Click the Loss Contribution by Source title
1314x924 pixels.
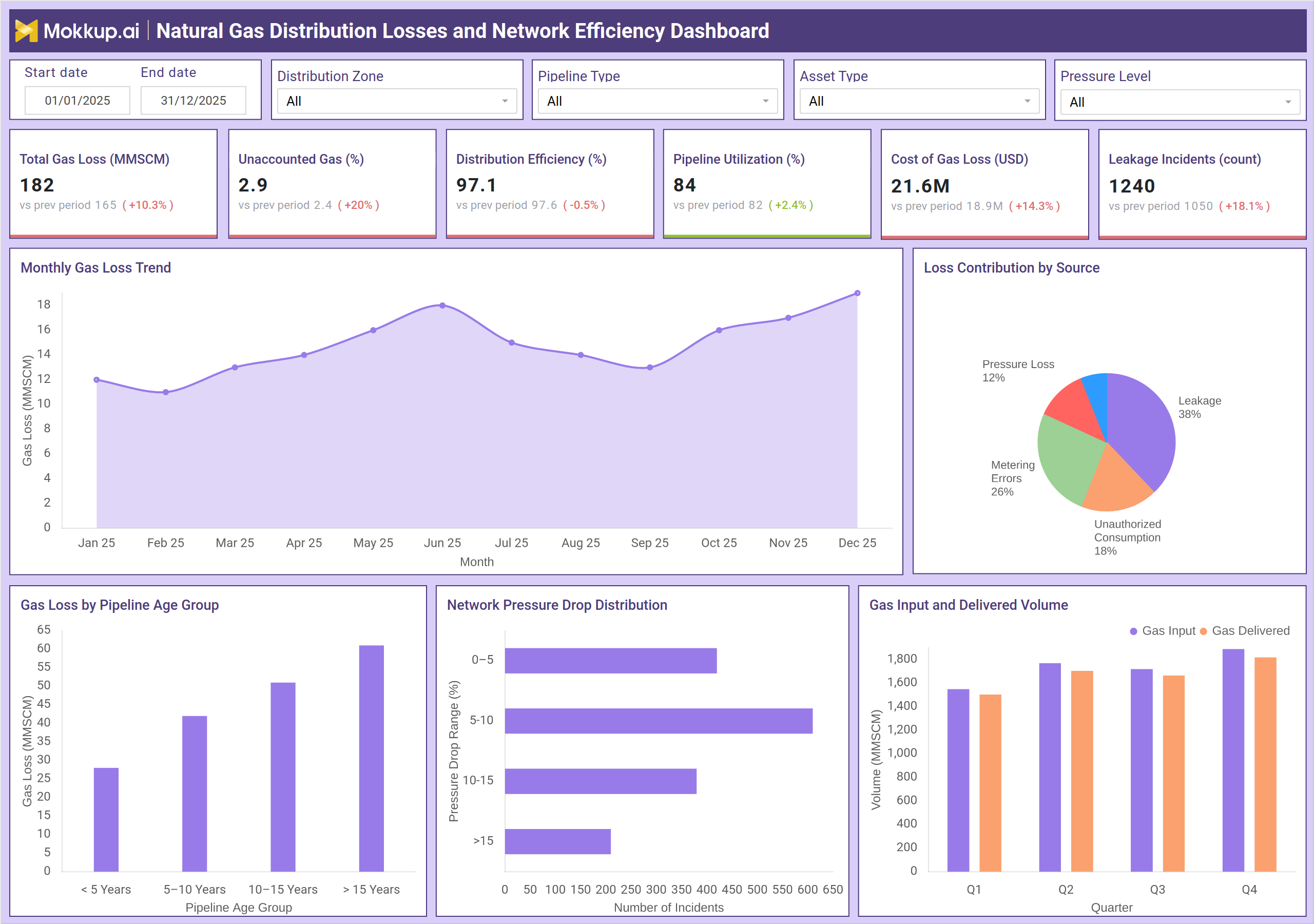pos(1011,267)
